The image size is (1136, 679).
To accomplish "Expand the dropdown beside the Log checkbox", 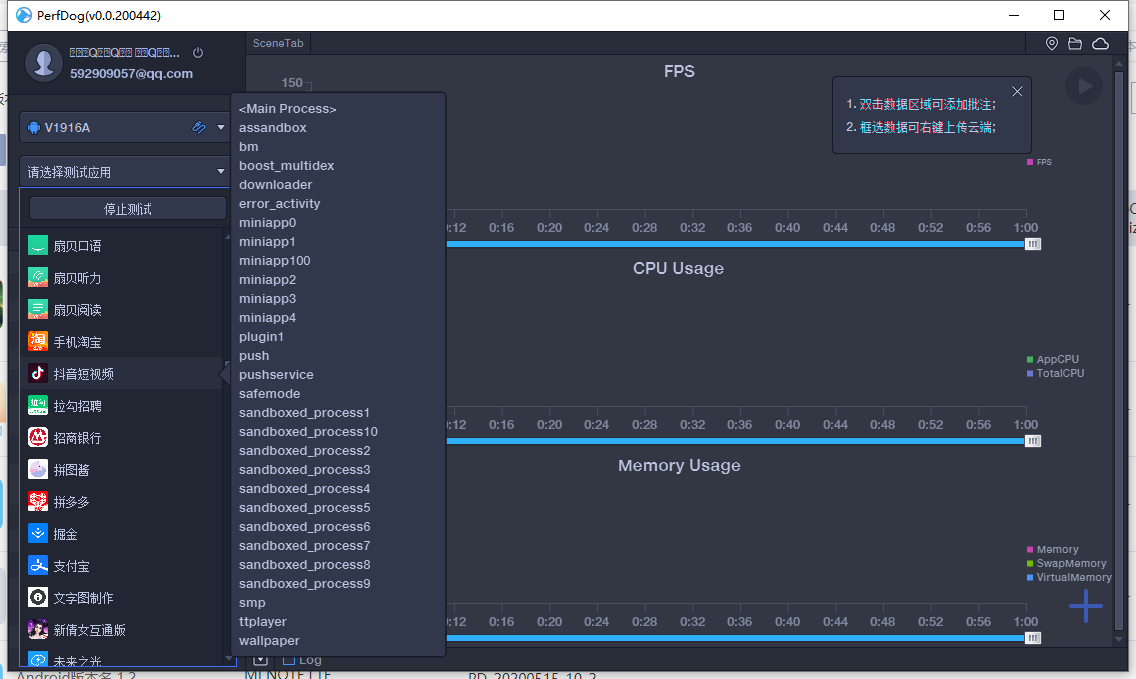I will 261,660.
